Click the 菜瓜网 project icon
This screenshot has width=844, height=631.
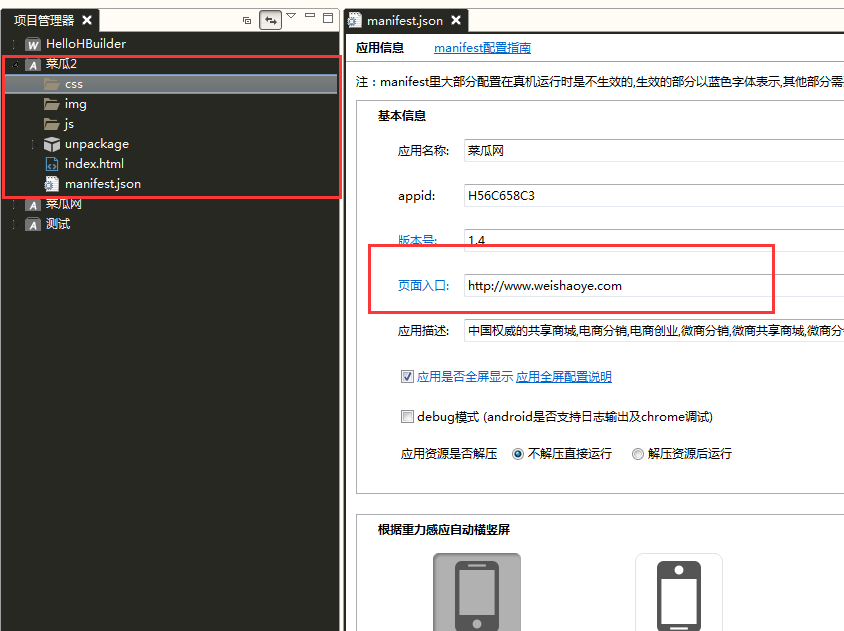[x=33, y=205]
